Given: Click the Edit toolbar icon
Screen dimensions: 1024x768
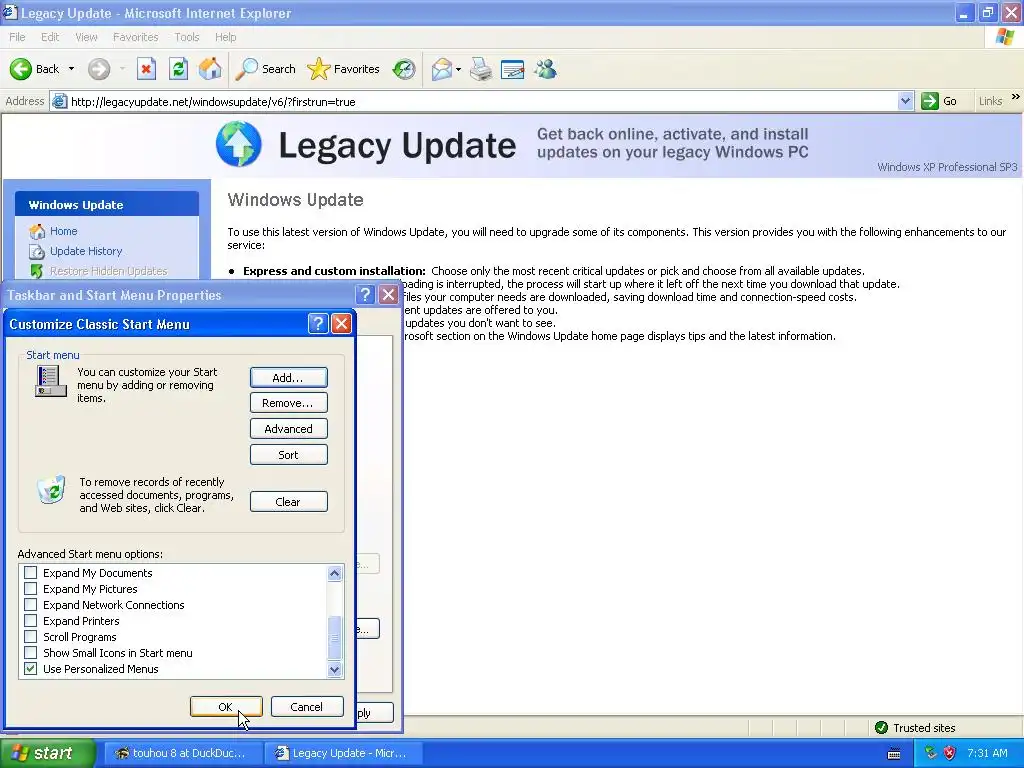Looking at the screenshot, I should [x=513, y=69].
